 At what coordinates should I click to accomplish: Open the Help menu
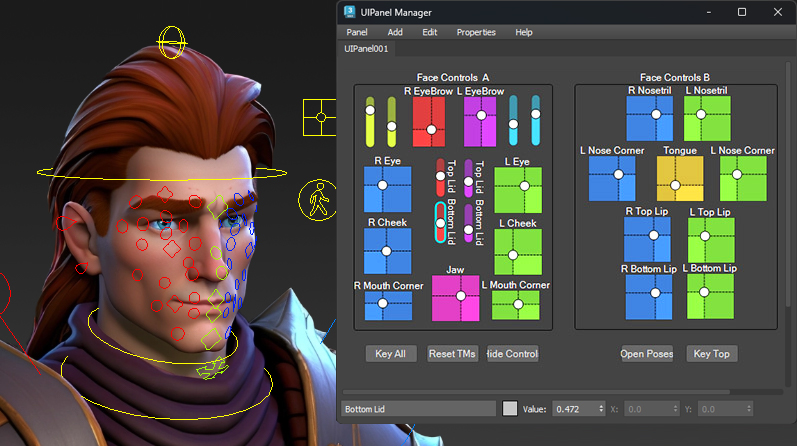click(x=524, y=32)
